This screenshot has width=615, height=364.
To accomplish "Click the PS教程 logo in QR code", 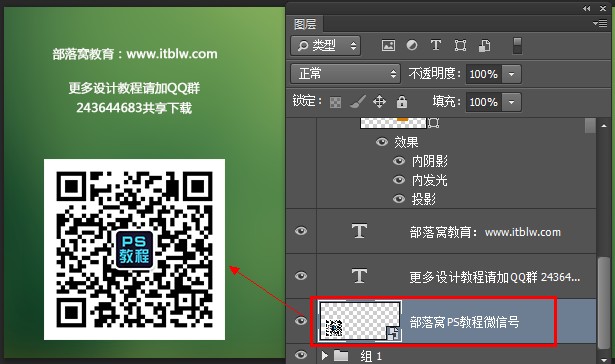I will [x=134, y=249].
